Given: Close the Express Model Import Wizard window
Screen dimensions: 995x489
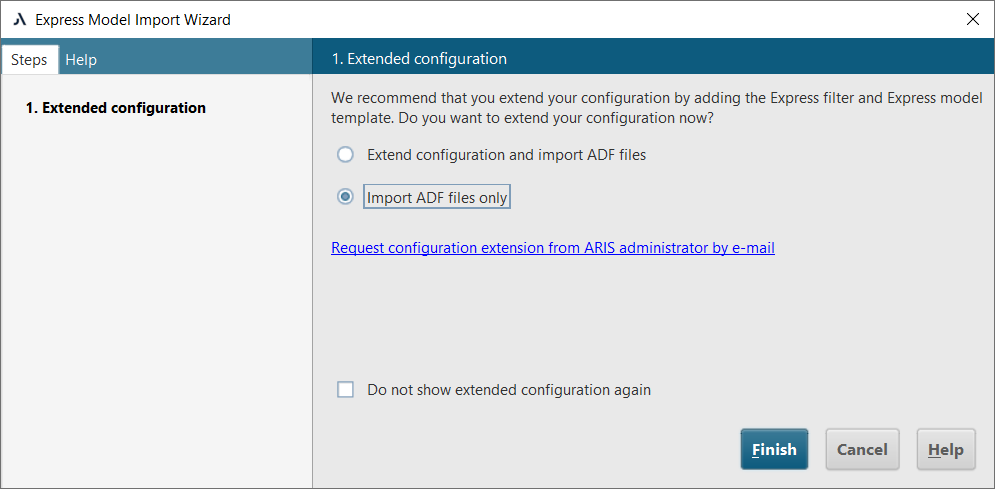Looking at the screenshot, I should point(972,19).
